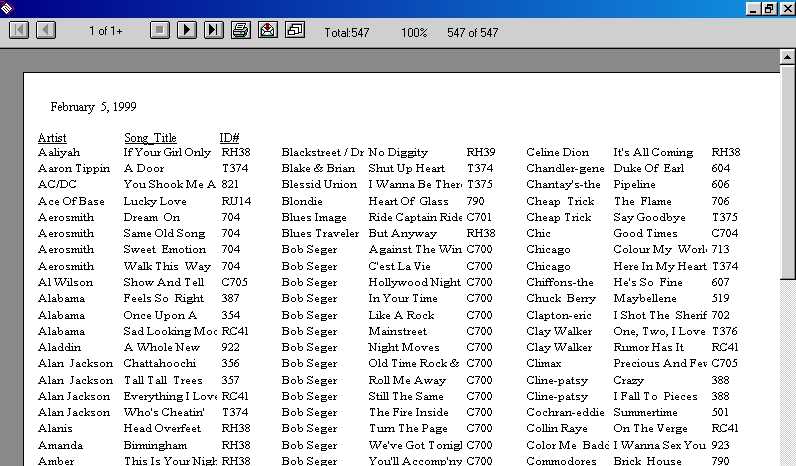Image resolution: width=796 pixels, height=466 pixels.
Task: Print the report with printer icon
Action: pos(241,31)
